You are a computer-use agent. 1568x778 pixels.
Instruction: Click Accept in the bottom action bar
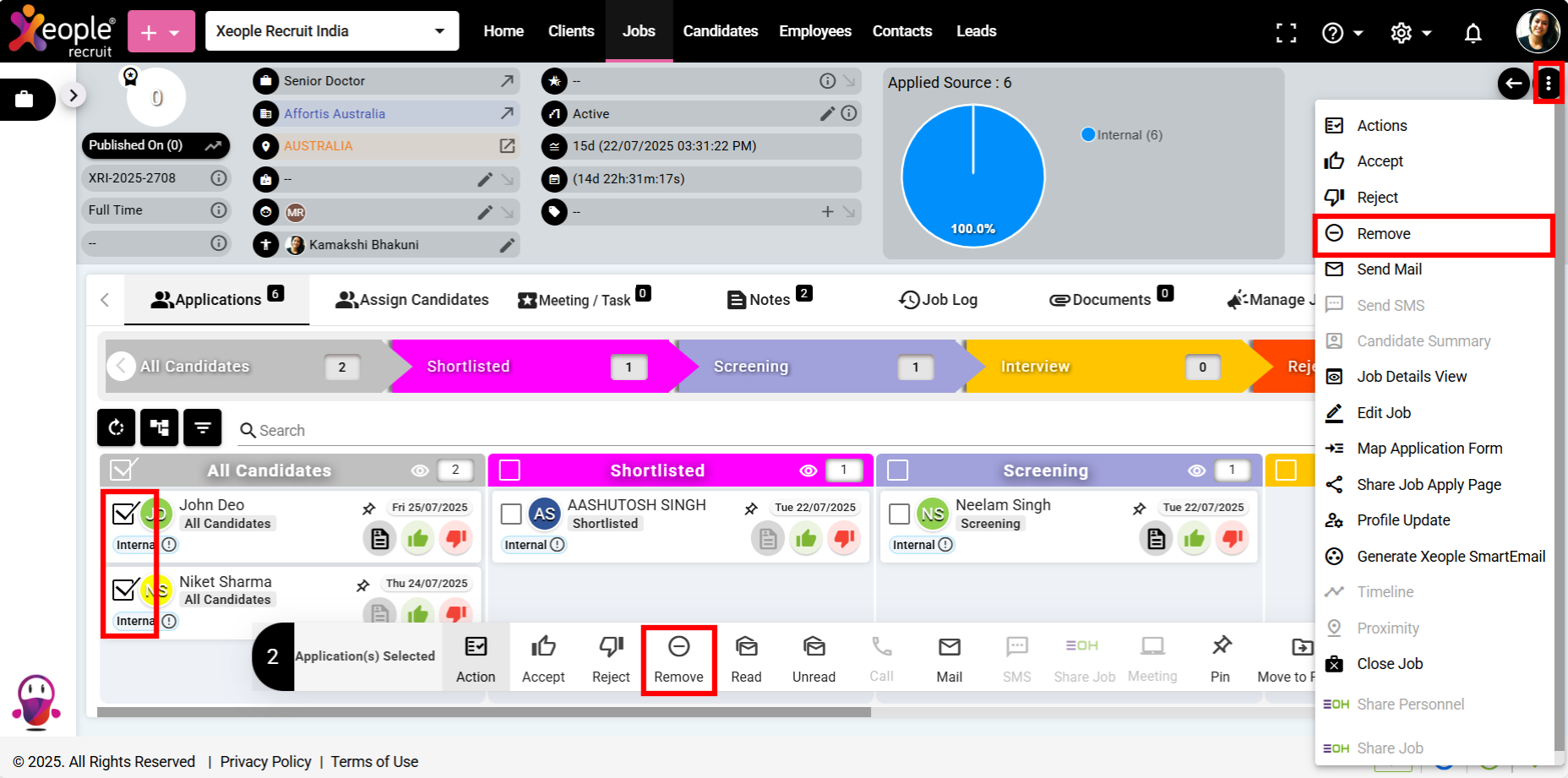pyautogui.click(x=543, y=660)
